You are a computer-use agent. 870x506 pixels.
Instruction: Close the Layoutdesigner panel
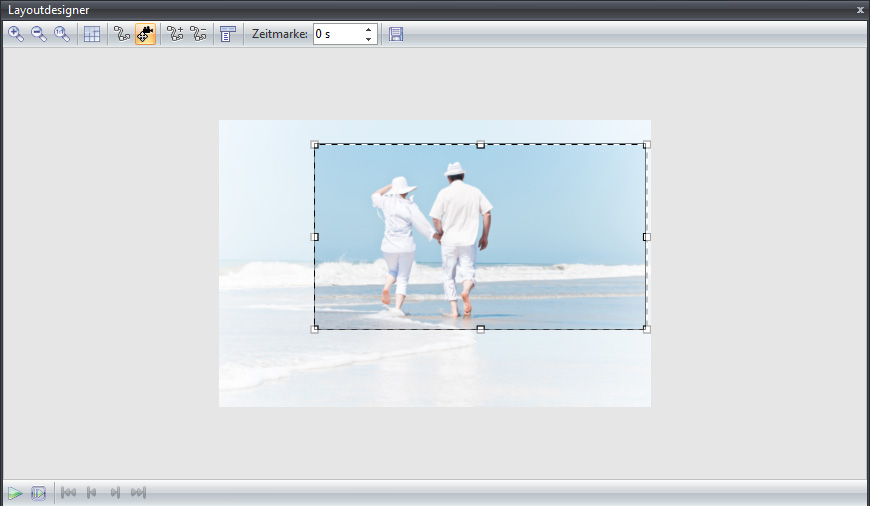[x=860, y=10]
